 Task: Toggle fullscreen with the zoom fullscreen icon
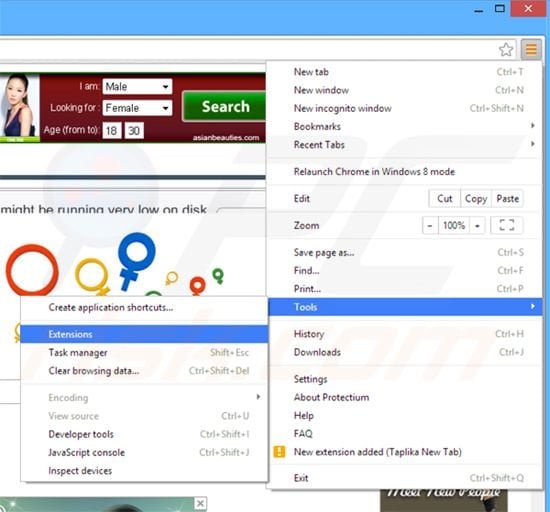pyautogui.click(x=507, y=225)
